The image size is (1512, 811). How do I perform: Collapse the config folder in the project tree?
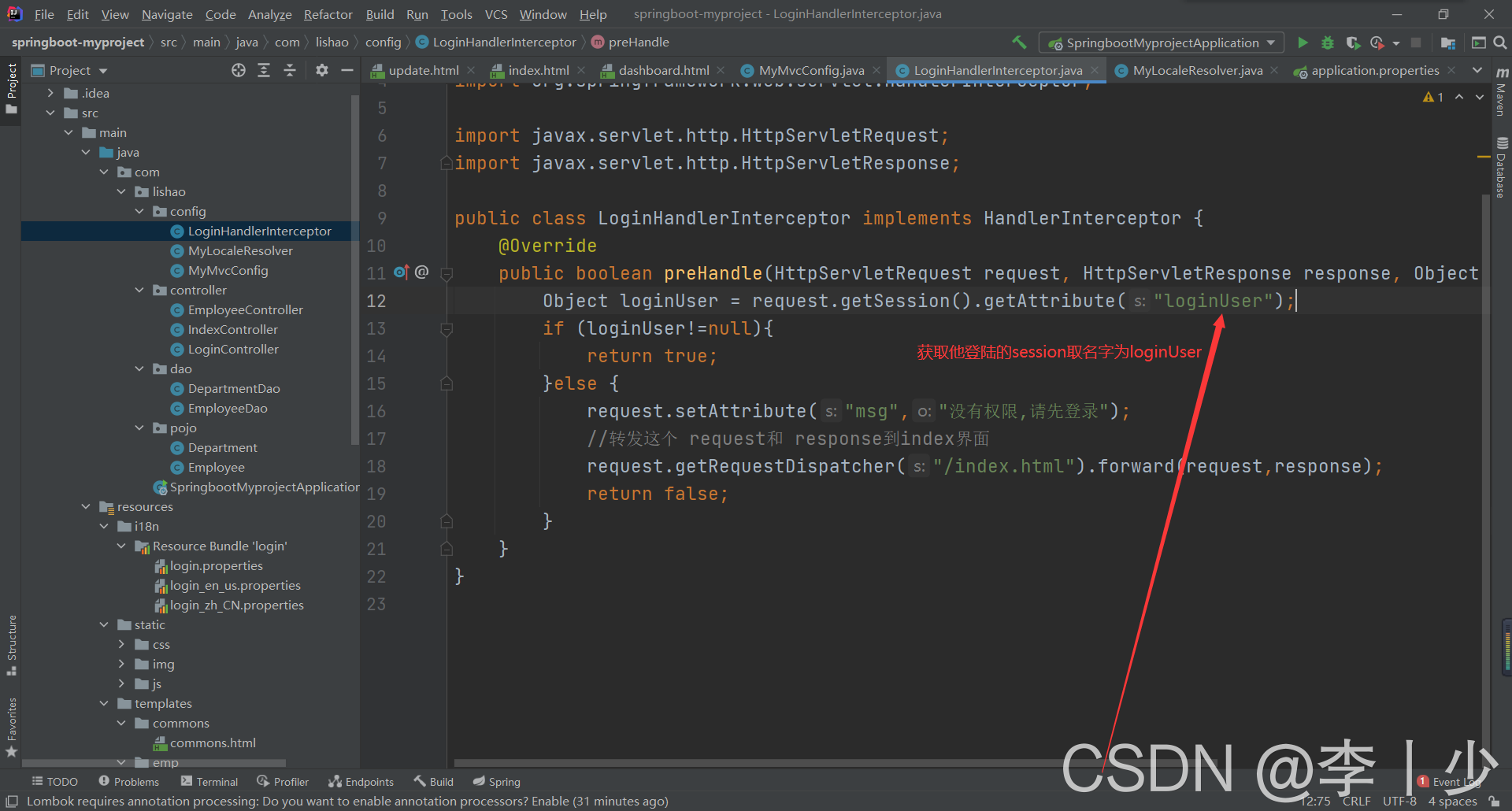coord(139,211)
